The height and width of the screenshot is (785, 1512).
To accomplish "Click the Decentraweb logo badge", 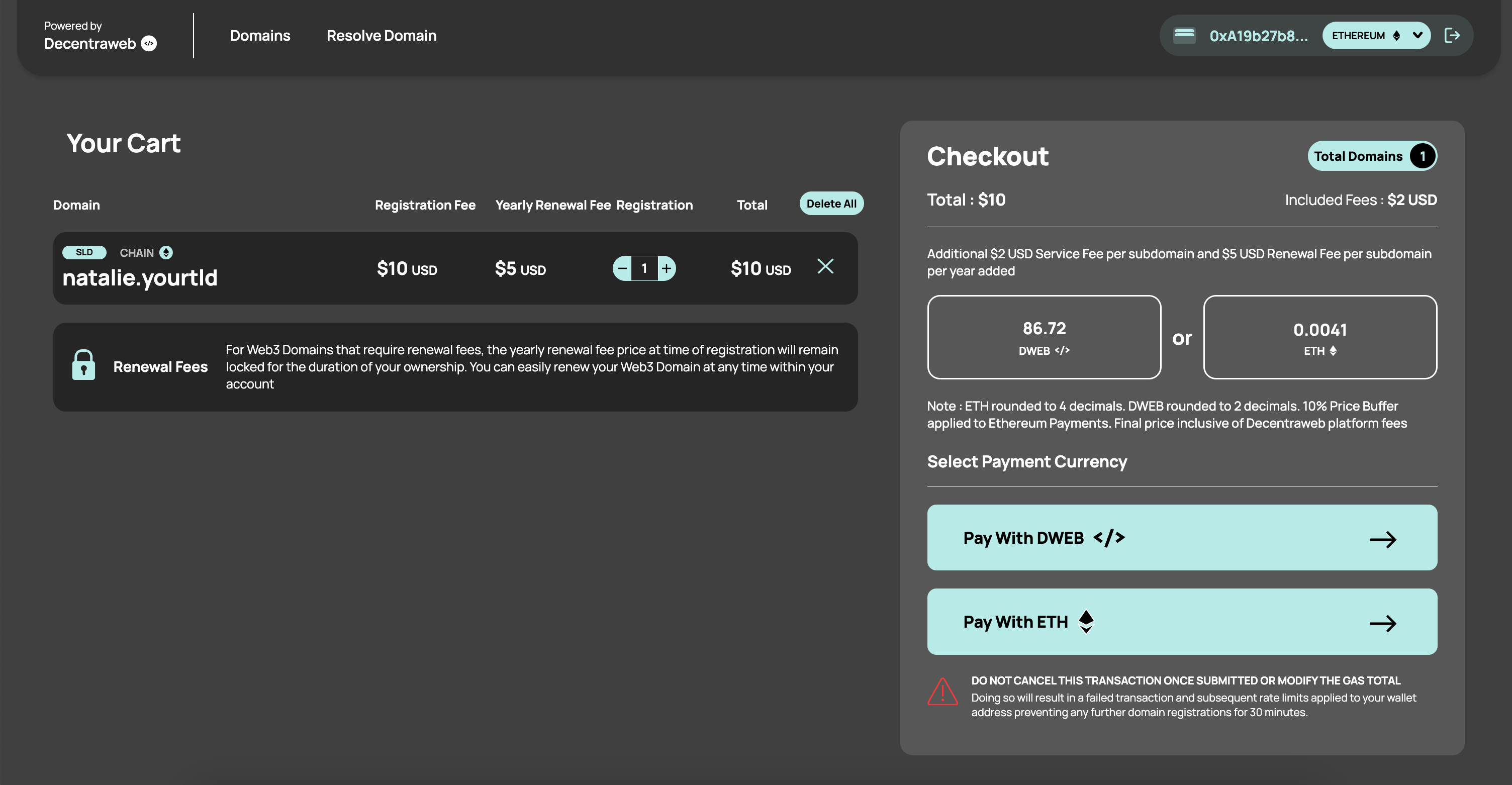I will point(149,44).
